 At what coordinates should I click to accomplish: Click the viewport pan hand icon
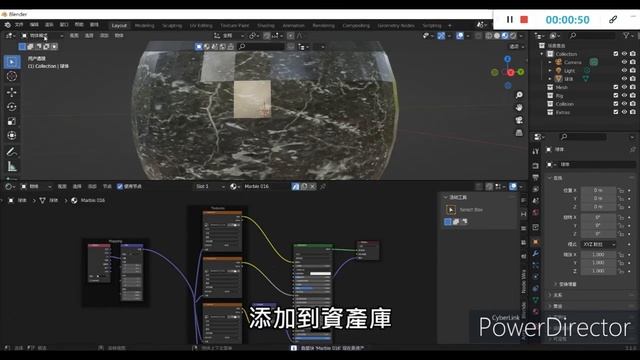519,107
